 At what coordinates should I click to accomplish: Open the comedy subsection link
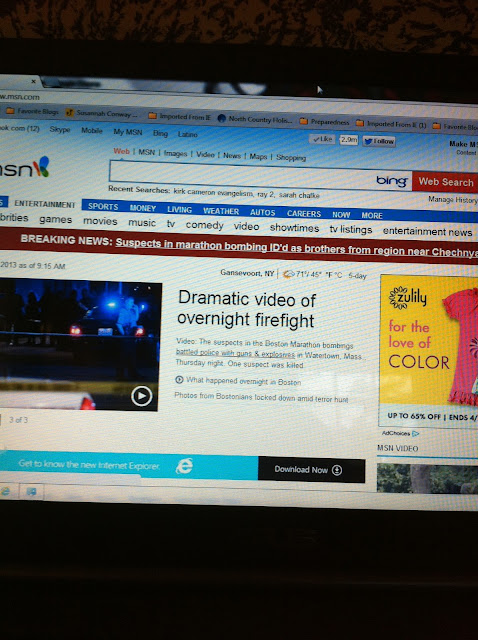205,225
